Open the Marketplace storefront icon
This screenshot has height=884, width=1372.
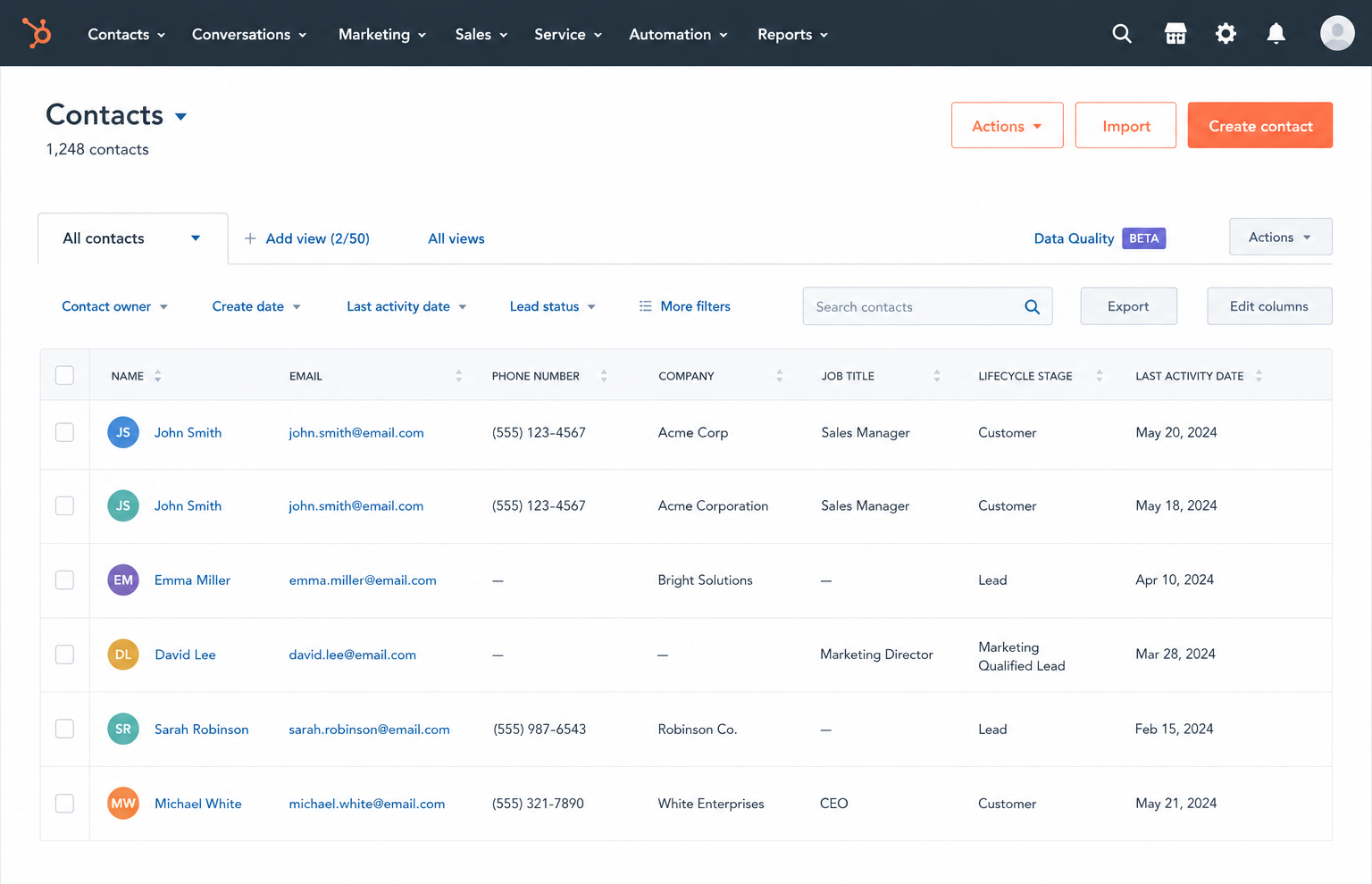click(1175, 34)
